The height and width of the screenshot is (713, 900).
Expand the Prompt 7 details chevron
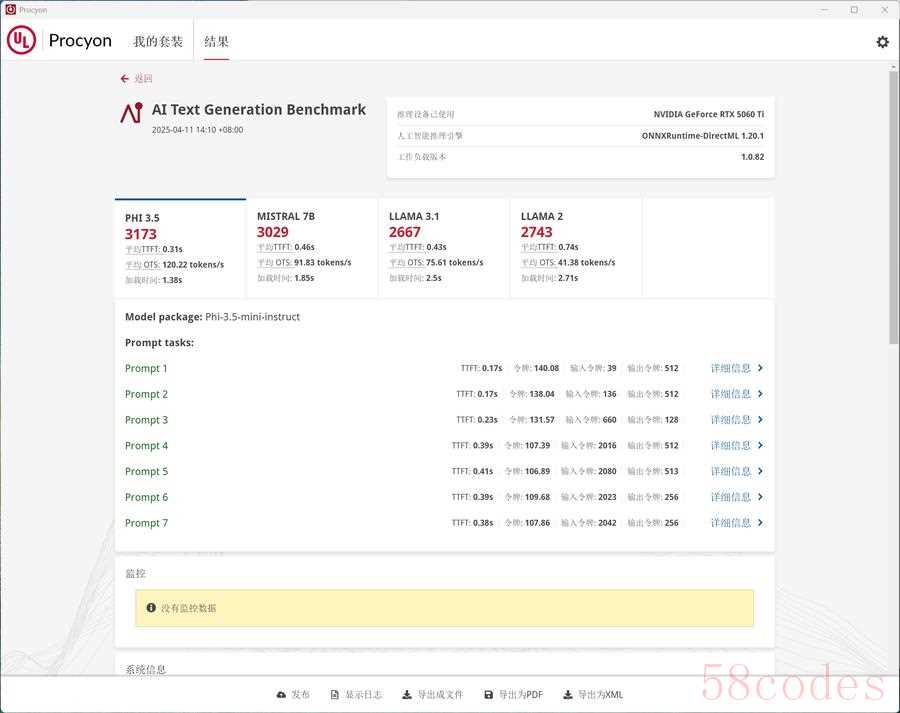pyautogui.click(x=760, y=523)
